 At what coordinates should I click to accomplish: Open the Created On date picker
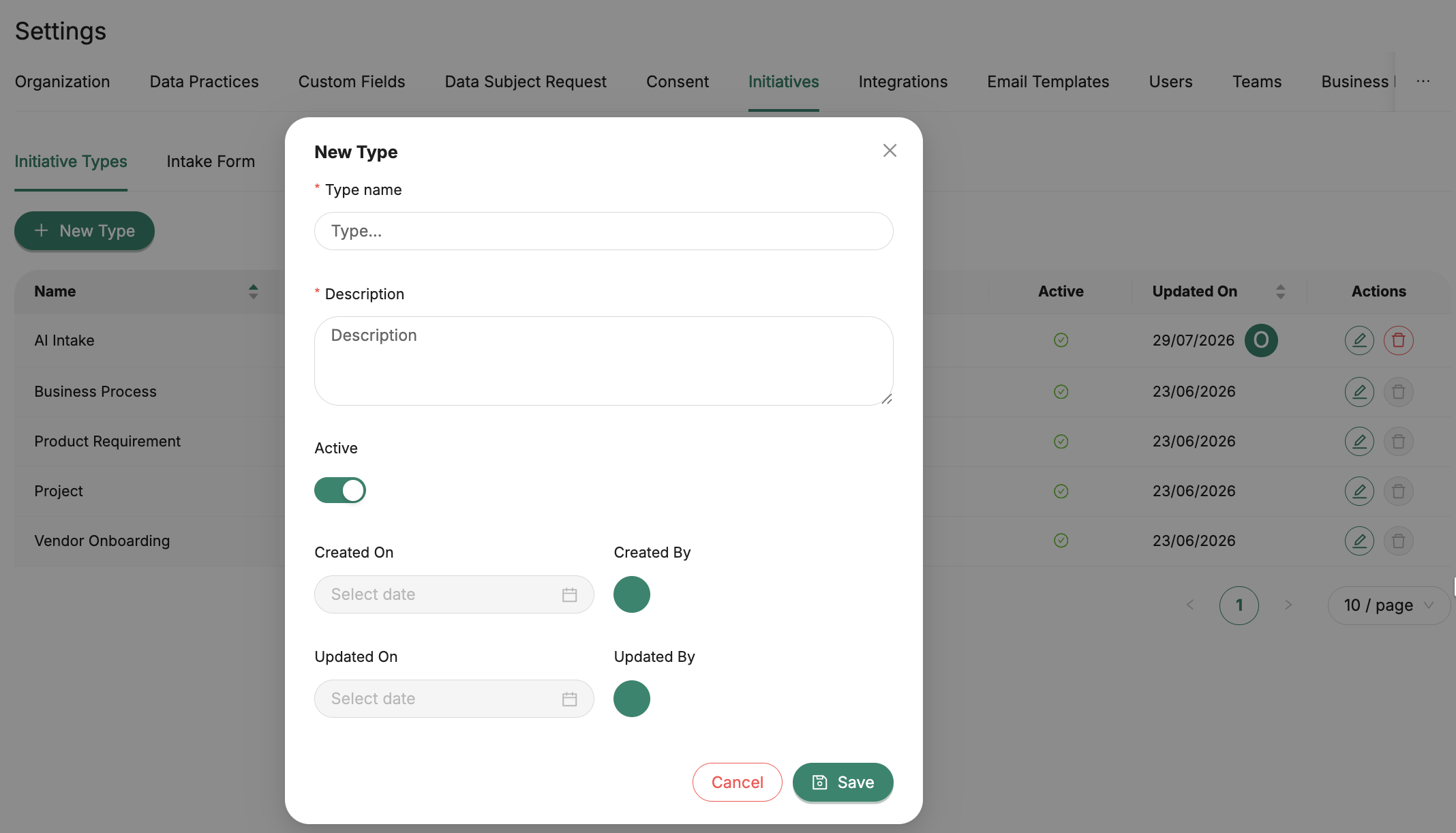click(x=454, y=594)
